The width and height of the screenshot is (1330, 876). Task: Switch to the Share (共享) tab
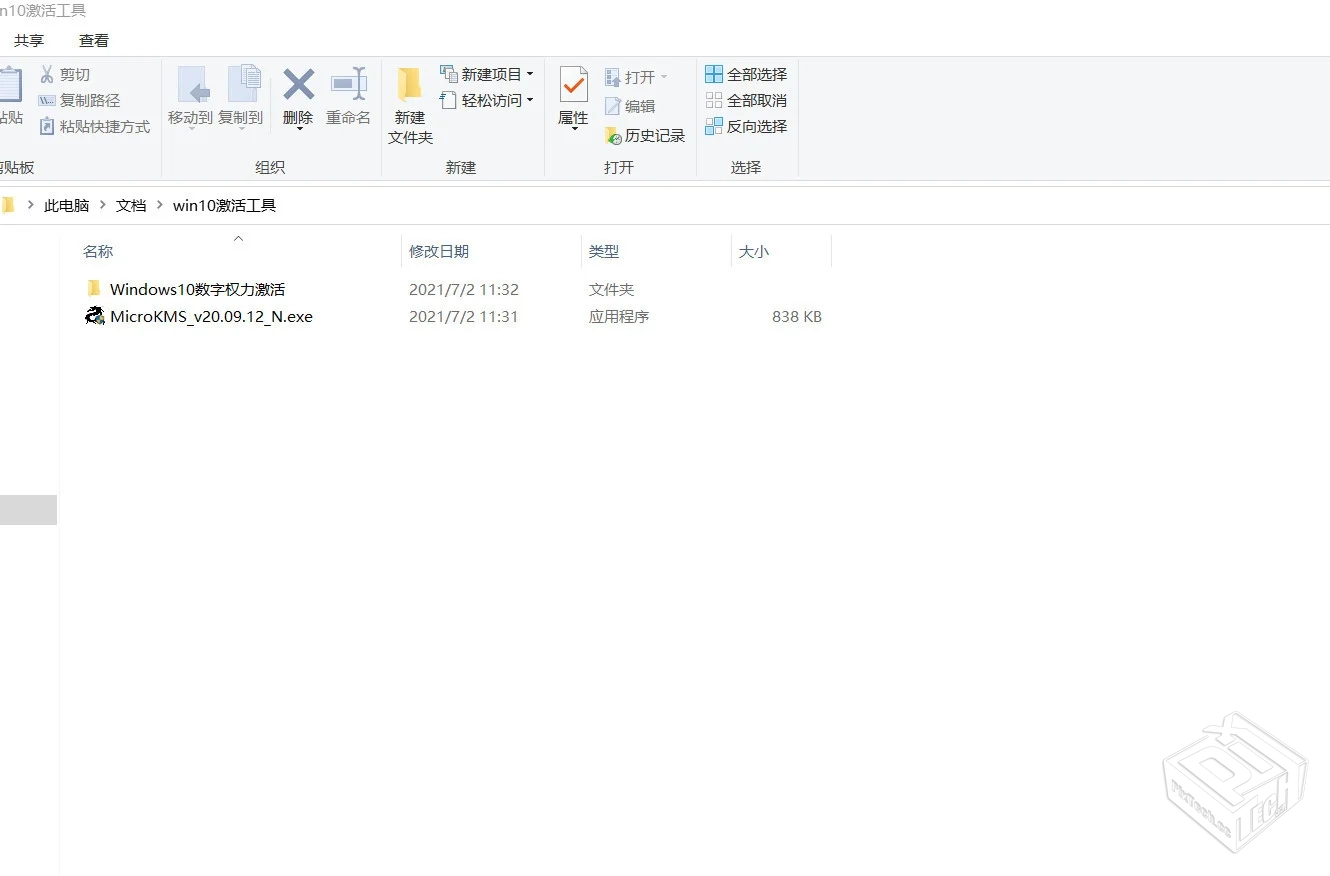29,40
